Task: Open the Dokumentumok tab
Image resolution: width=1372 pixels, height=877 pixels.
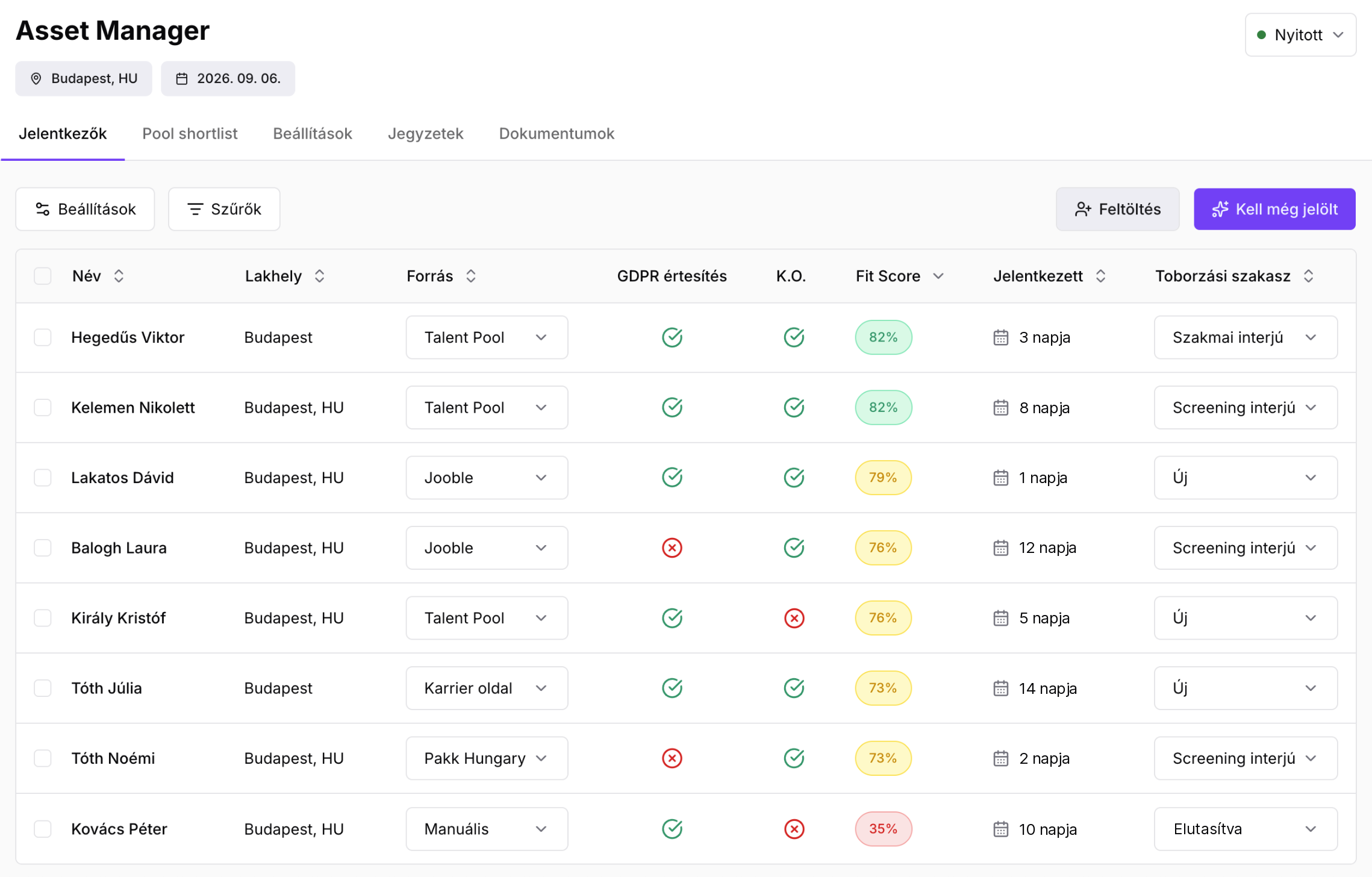Action: (x=557, y=134)
